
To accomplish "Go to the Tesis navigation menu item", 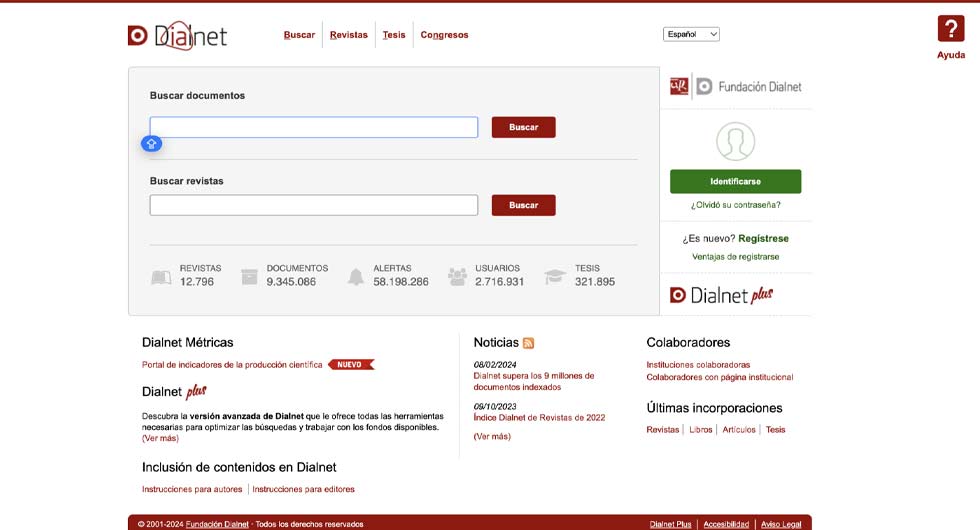I will coord(394,35).
